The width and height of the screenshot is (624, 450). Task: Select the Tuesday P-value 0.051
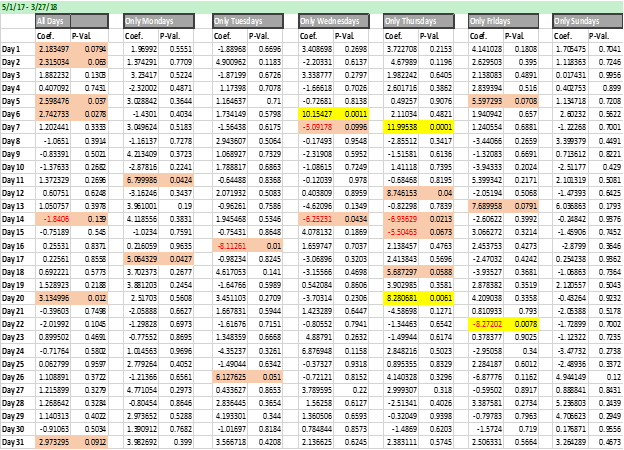tap(265, 377)
